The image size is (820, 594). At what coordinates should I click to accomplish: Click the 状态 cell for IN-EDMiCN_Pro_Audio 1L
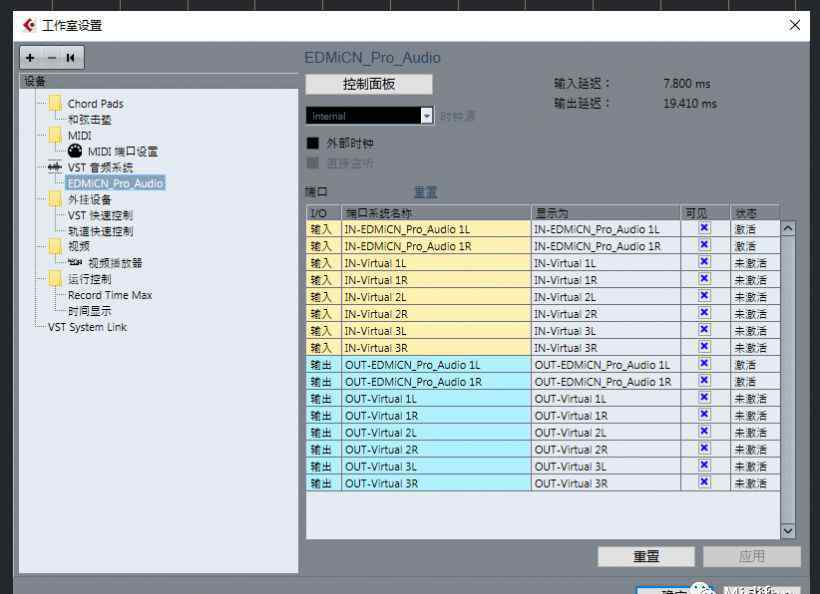[x=755, y=229]
